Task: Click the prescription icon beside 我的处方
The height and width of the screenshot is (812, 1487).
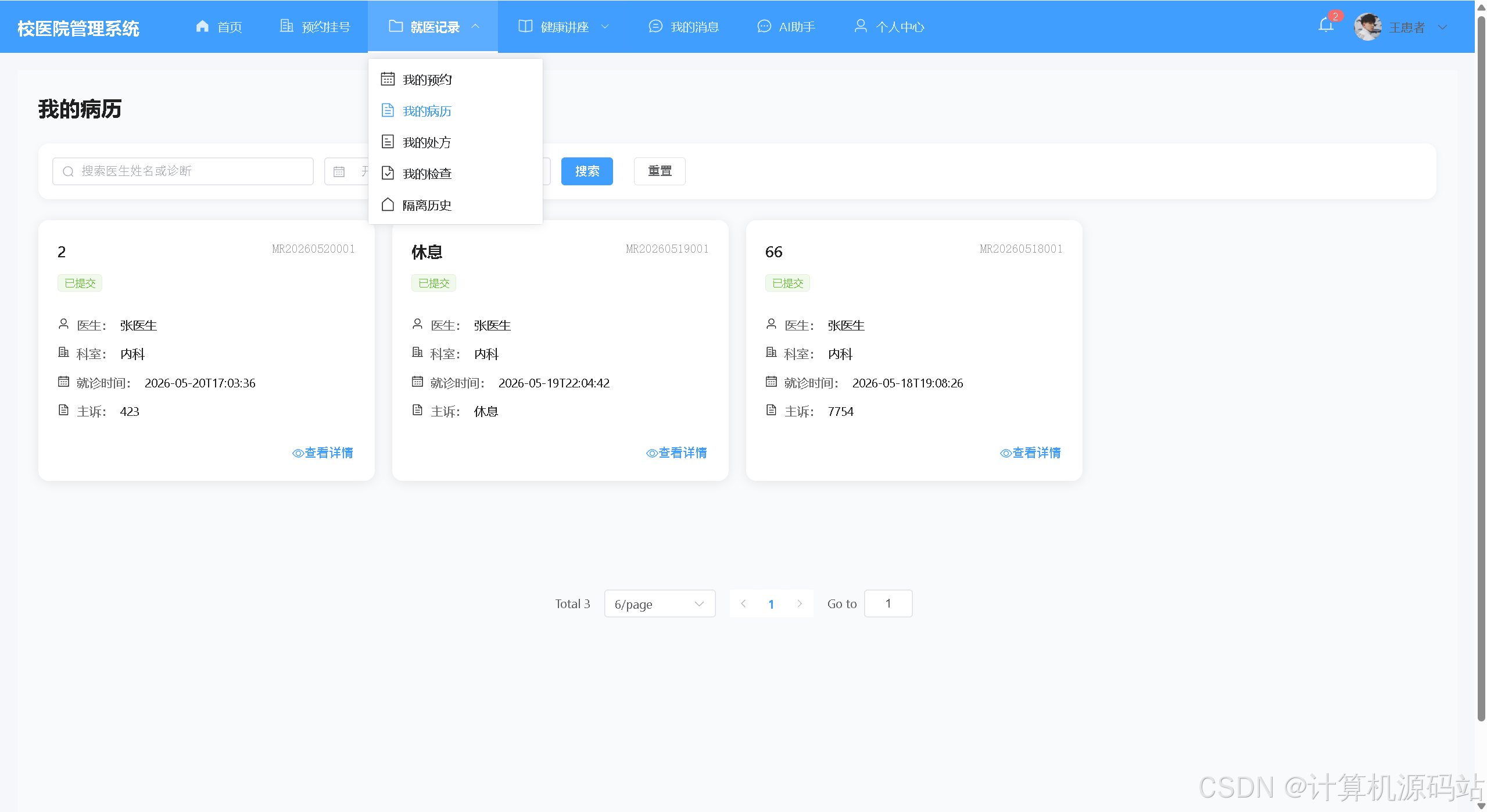Action: coord(388,142)
